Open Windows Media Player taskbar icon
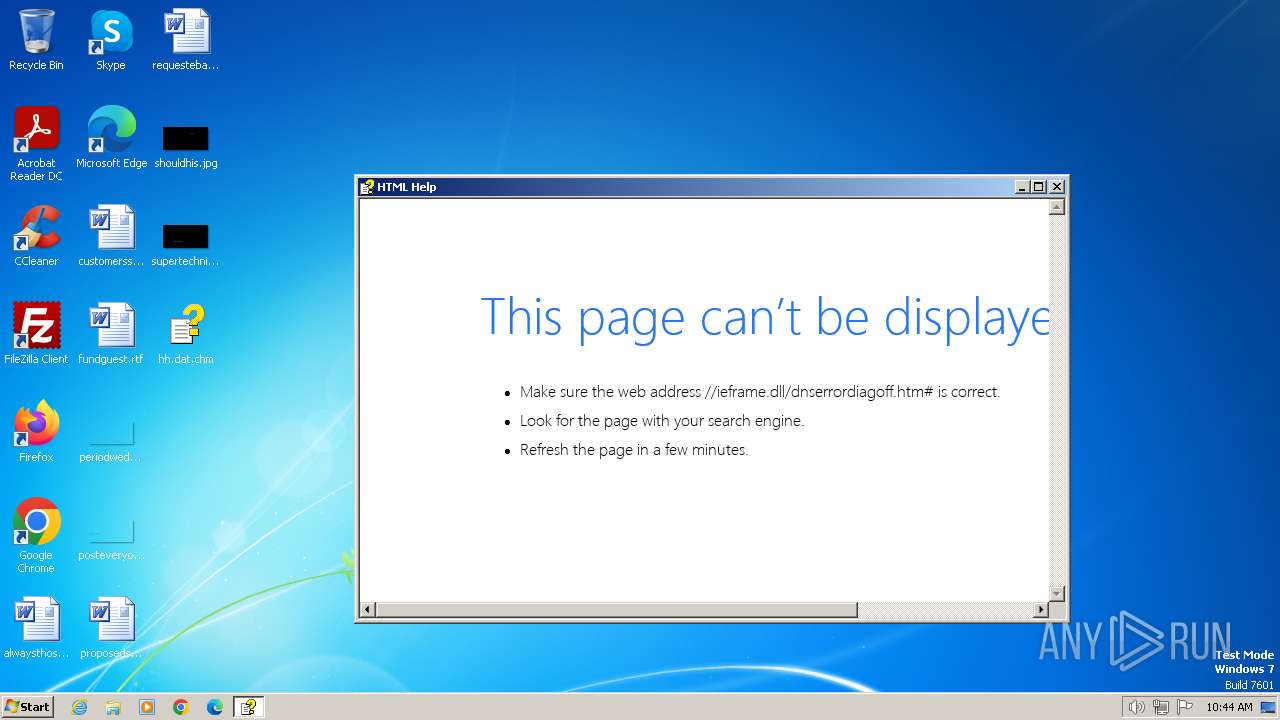The height and width of the screenshot is (720, 1280). [x=147, y=707]
